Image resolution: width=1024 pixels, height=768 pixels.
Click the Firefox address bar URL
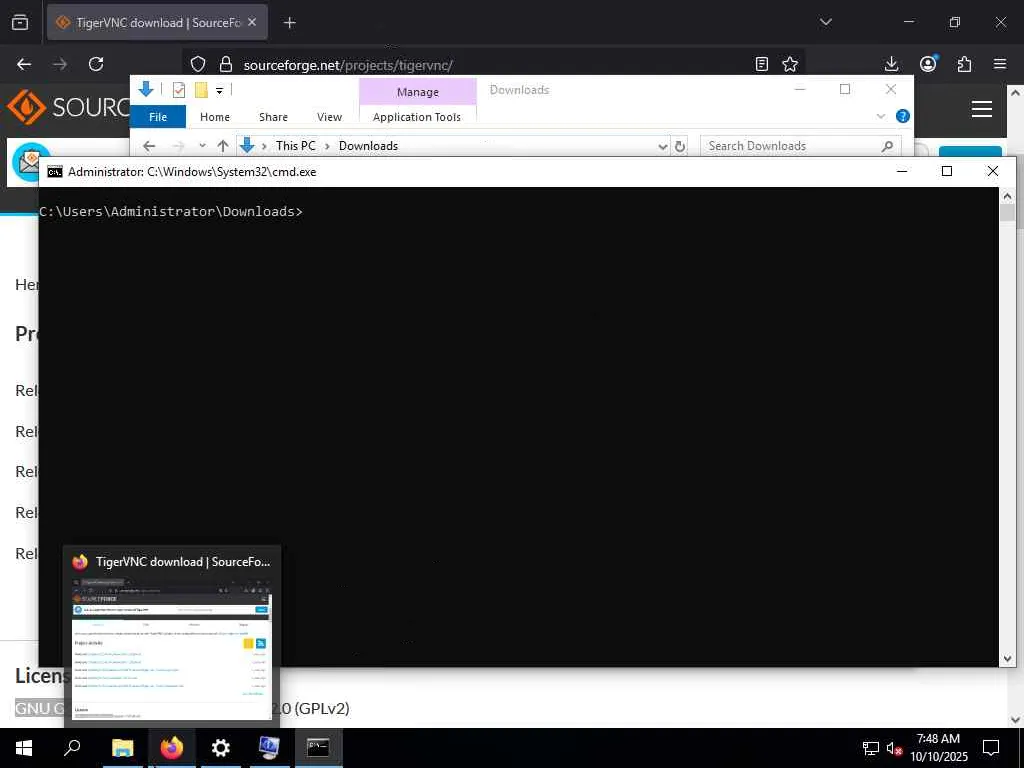pyautogui.click(x=348, y=65)
